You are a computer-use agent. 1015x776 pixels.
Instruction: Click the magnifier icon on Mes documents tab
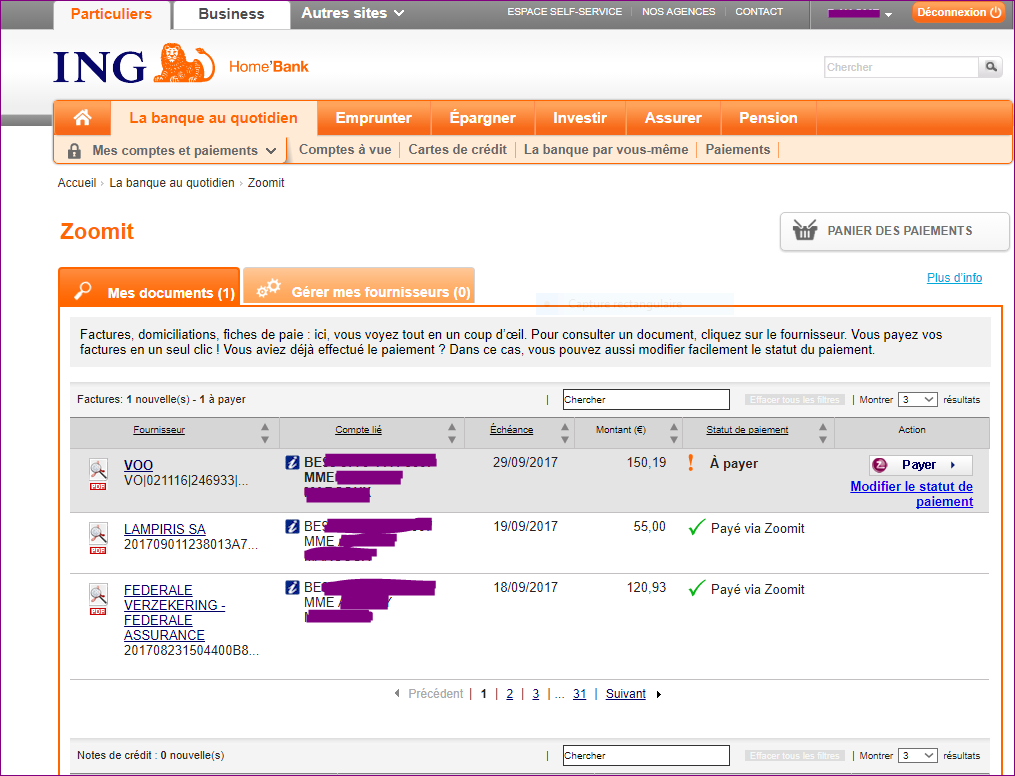(x=83, y=291)
